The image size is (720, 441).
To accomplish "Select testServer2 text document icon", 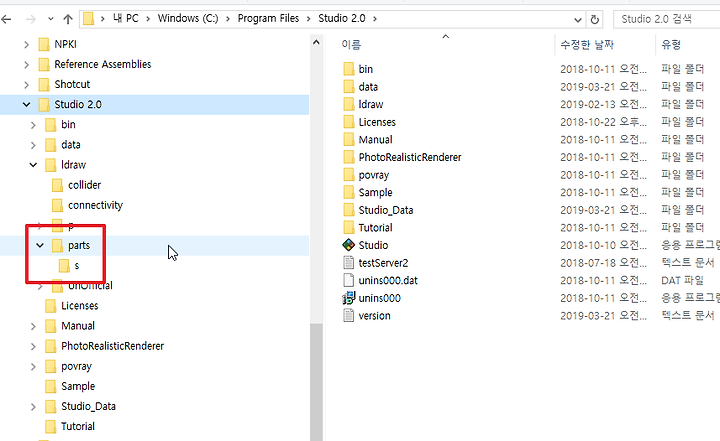I will click(x=349, y=263).
